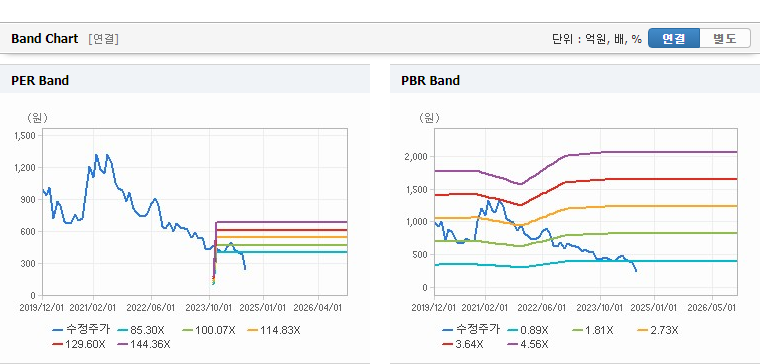
Task: Toggle 85.30X series in PER legend
Action: pyautogui.click(x=142, y=330)
